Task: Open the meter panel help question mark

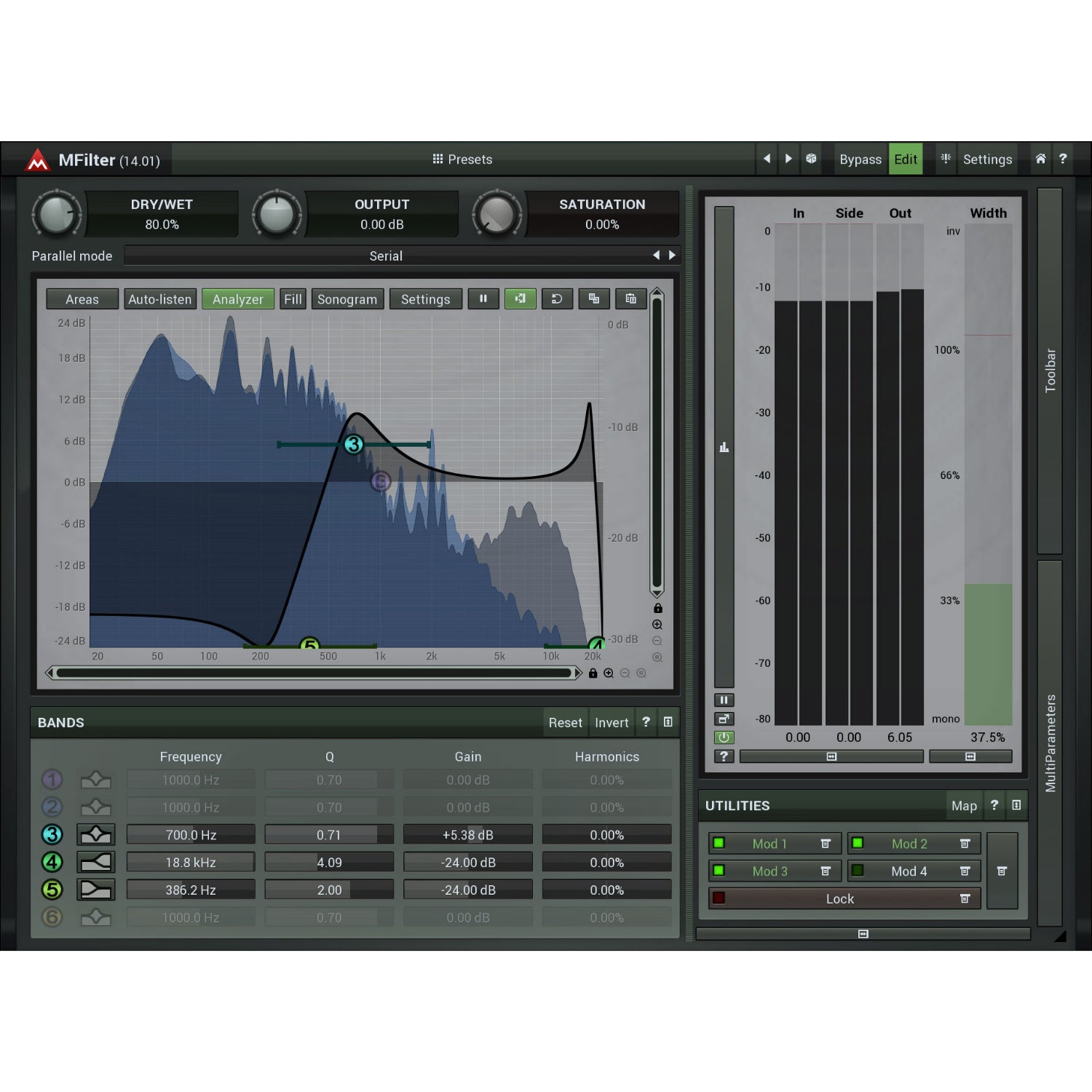Action: point(724,756)
